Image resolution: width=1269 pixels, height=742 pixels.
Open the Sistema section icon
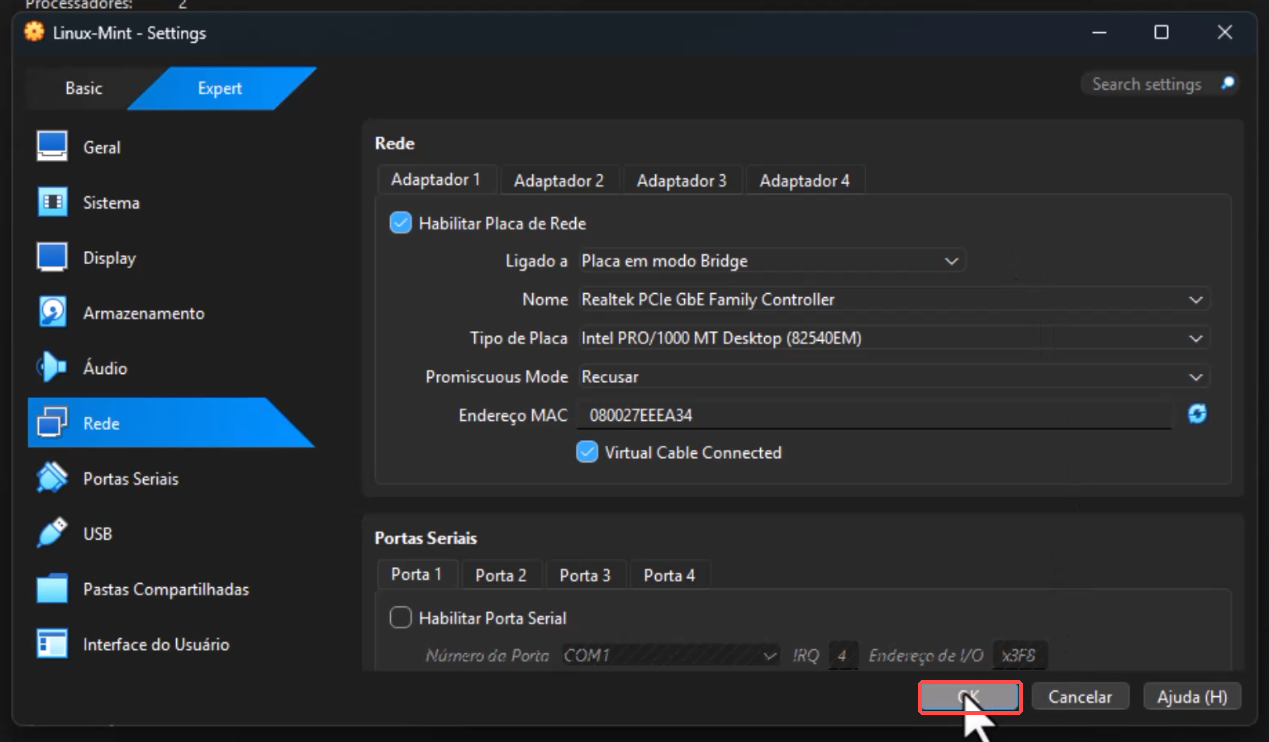click(x=52, y=202)
